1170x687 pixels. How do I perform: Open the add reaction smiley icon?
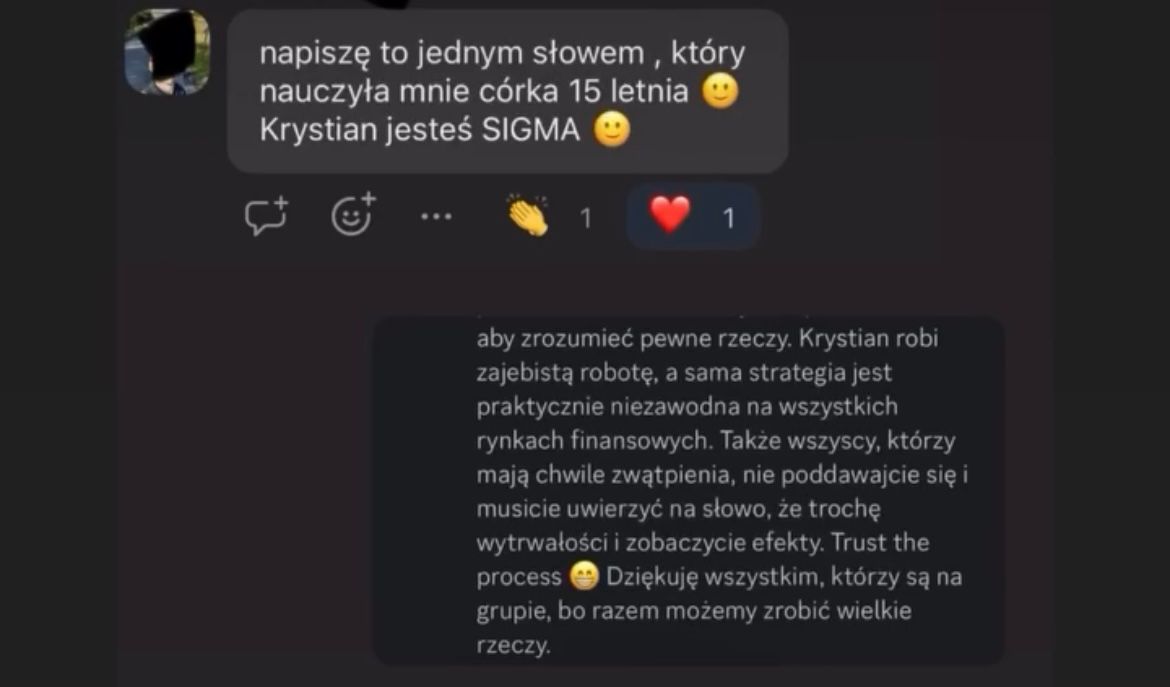coord(353,214)
